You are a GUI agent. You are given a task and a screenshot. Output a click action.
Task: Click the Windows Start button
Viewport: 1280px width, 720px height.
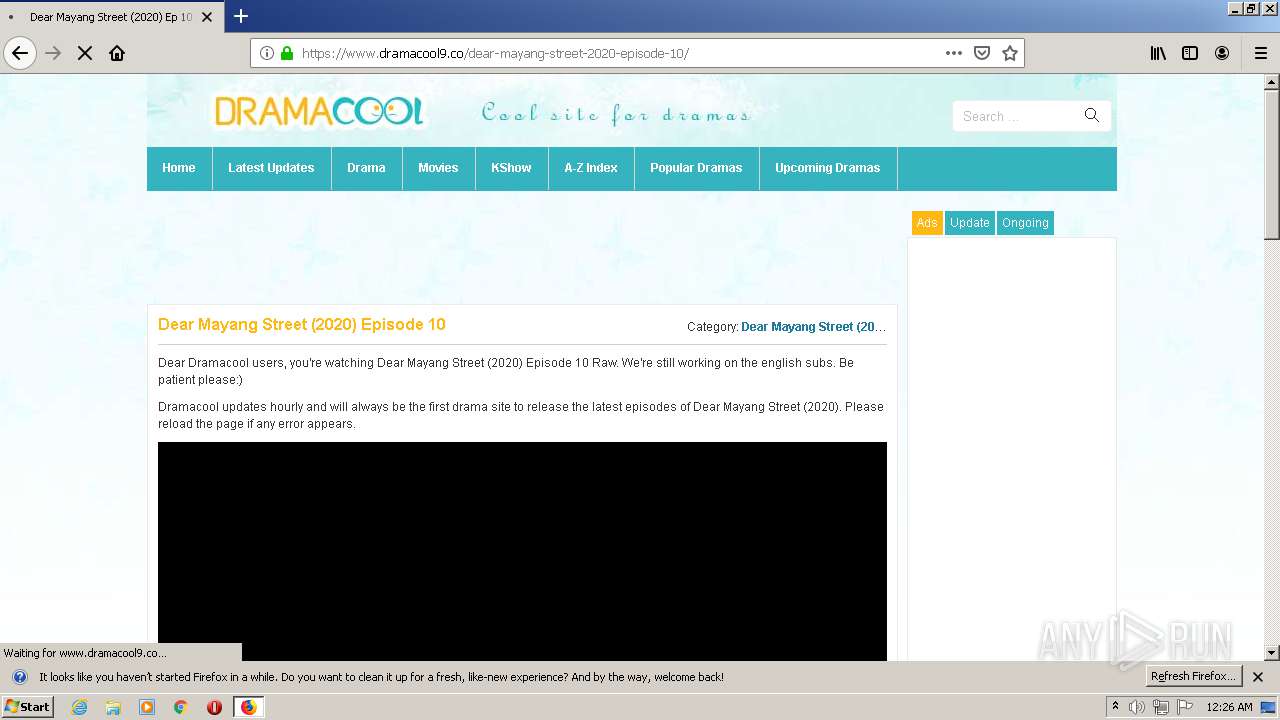click(x=28, y=707)
